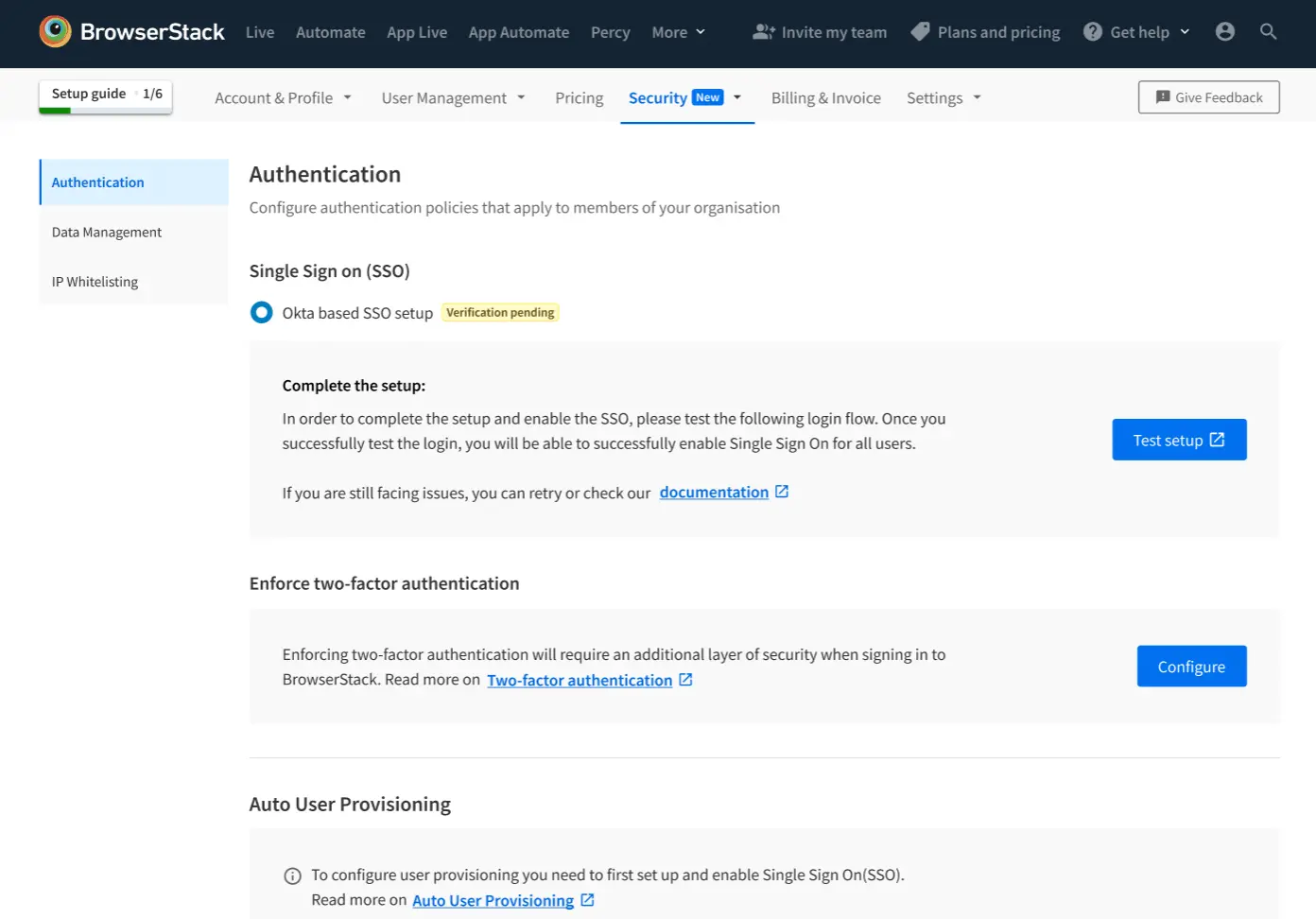Expand the Account & Profile dropdown

(x=283, y=98)
